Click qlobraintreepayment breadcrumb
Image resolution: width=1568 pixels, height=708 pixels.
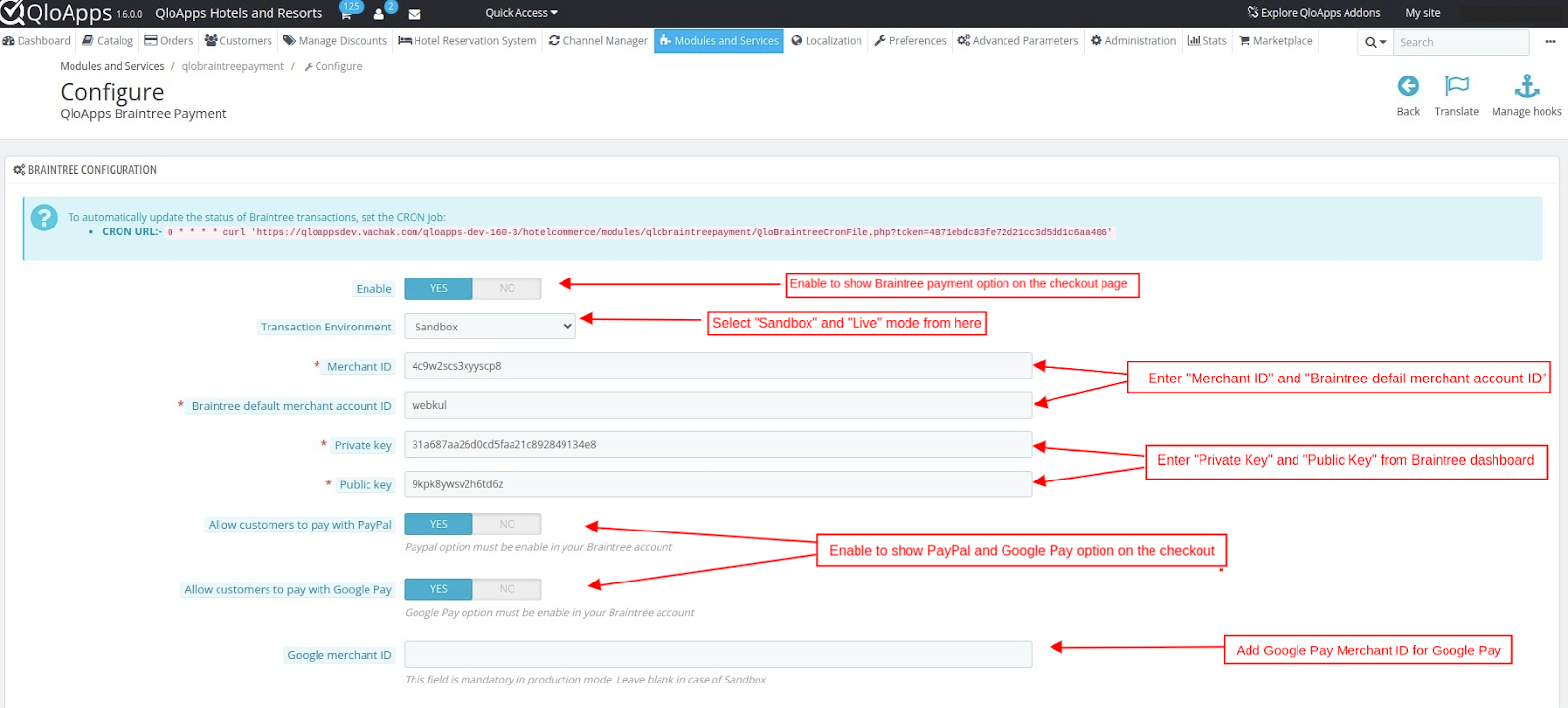pyautogui.click(x=232, y=66)
